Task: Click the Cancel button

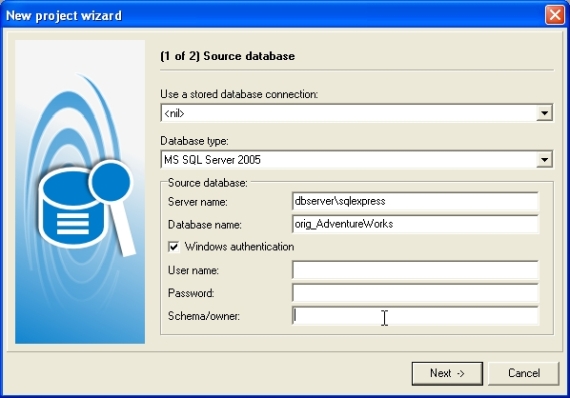Action: 523,373
